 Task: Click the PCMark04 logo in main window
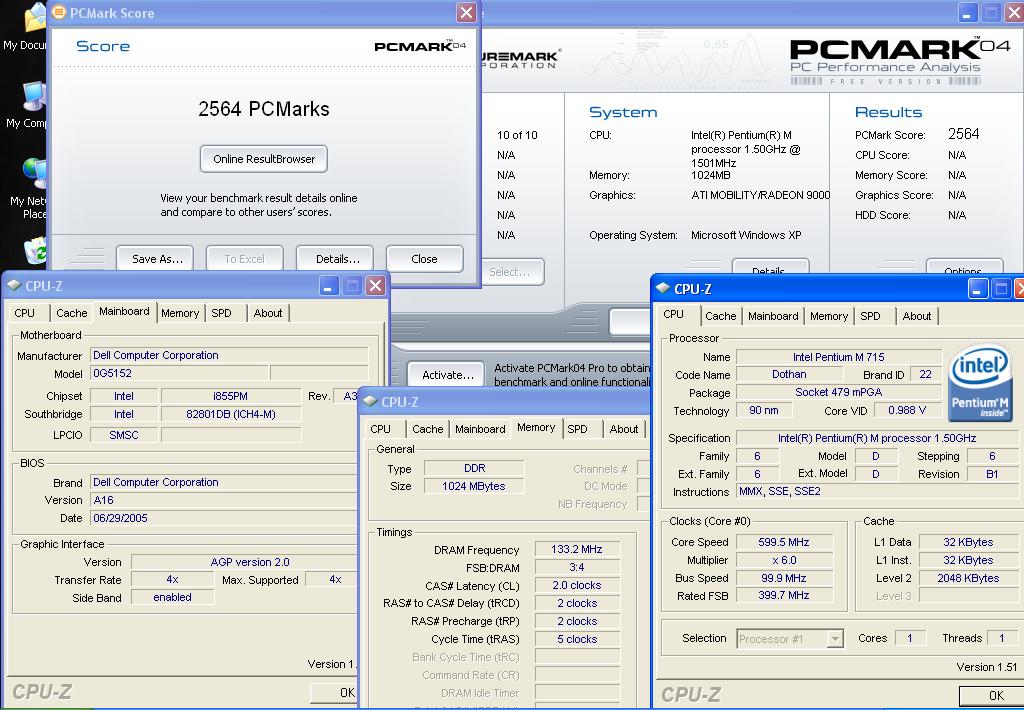pos(899,61)
